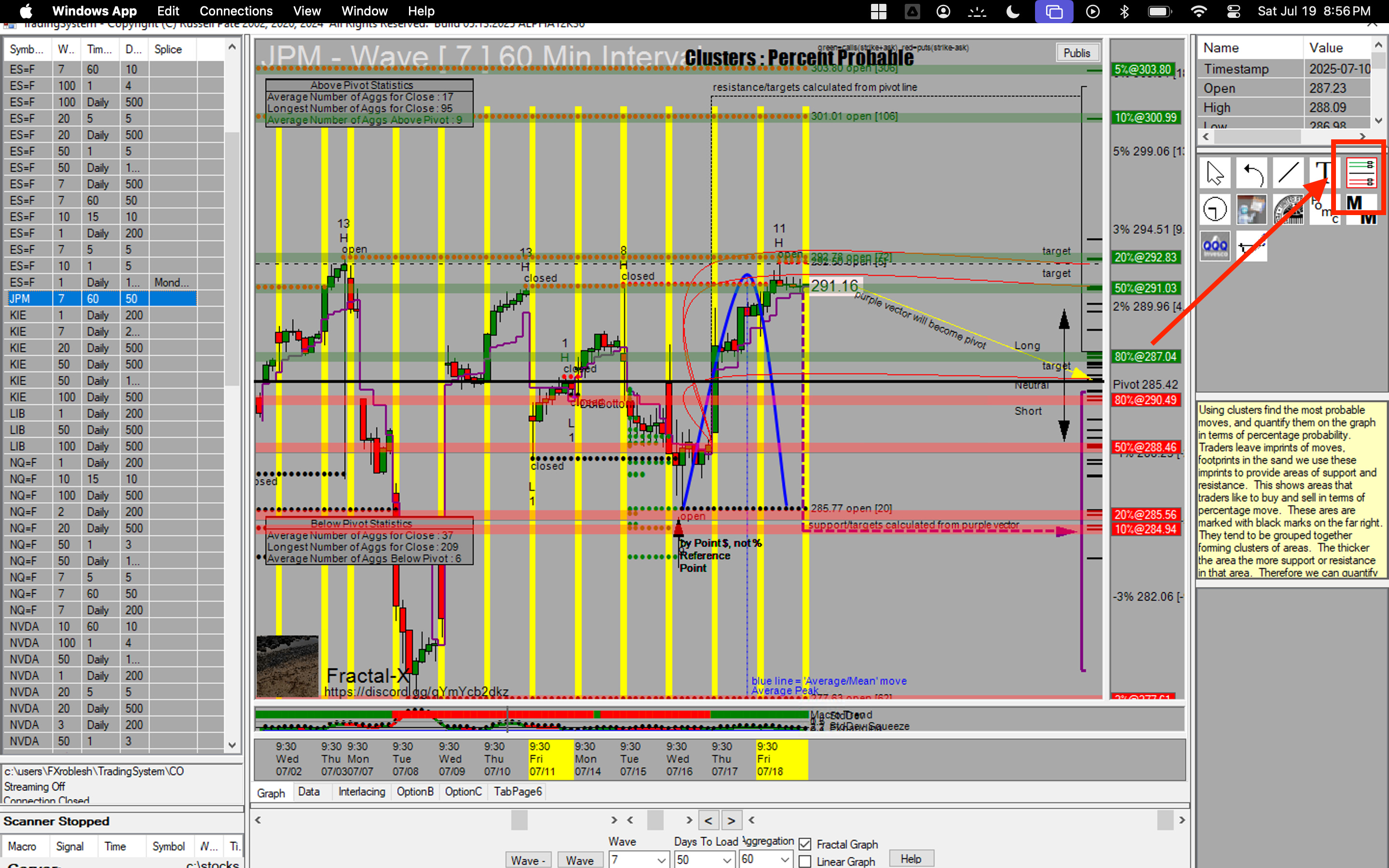
Task: Click the round seal emblem icon
Action: pyautogui.click(x=1288, y=210)
